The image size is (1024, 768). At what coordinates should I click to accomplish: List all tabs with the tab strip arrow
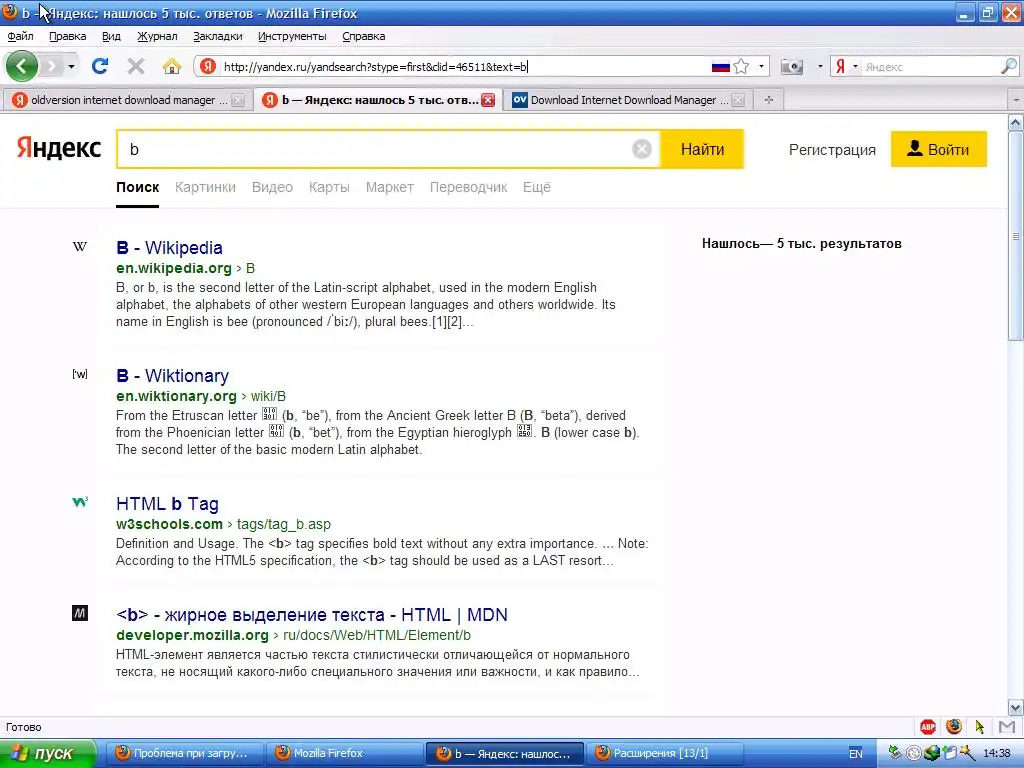click(x=1016, y=100)
